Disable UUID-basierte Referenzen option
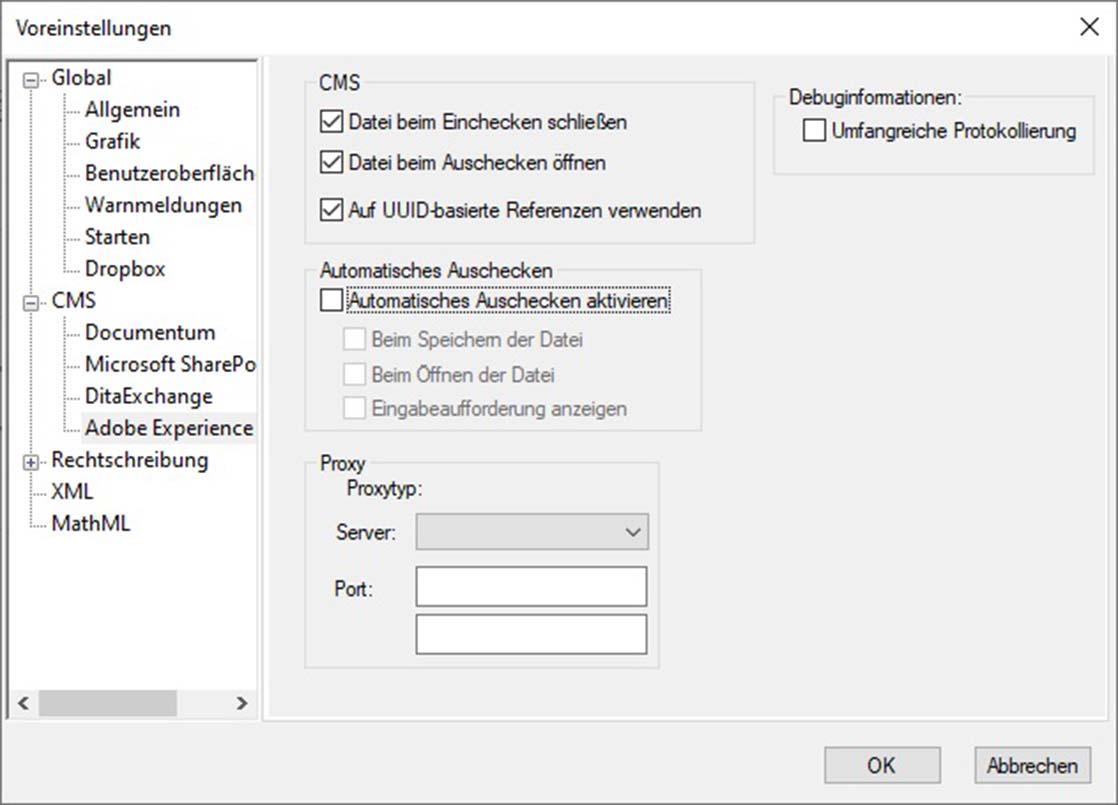This screenshot has height=805, width=1118. [x=331, y=211]
